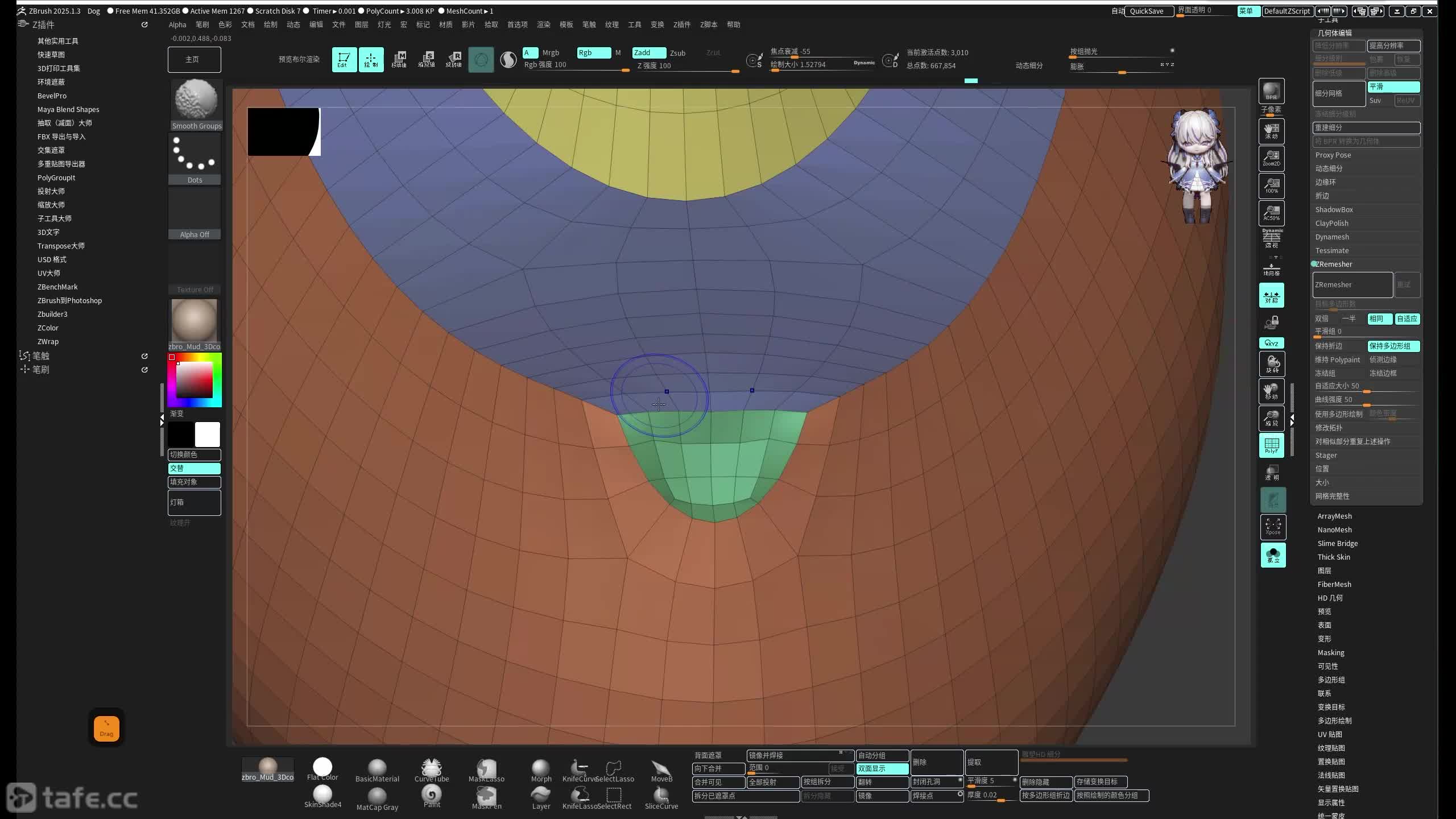
Task: Choose the Scale gizmo icon
Action: tap(426, 59)
